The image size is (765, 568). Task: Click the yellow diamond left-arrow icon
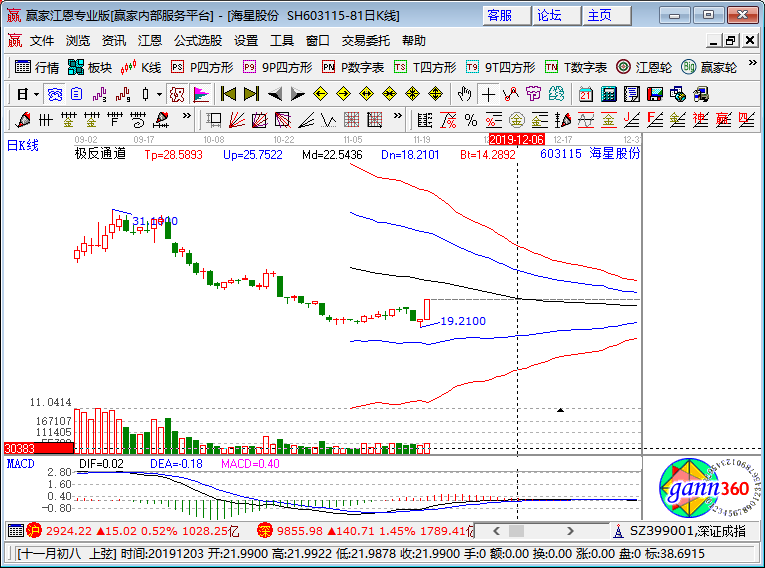pyautogui.click(x=321, y=94)
